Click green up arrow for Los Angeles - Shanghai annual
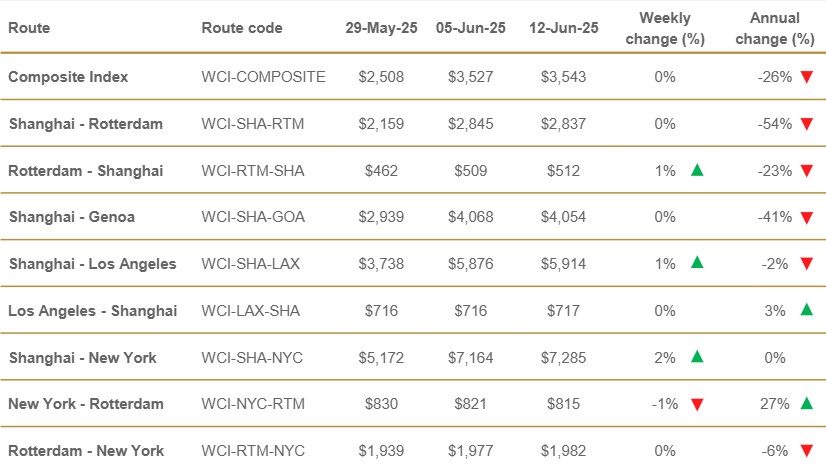The height and width of the screenshot is (471, 826). point(806,310)
